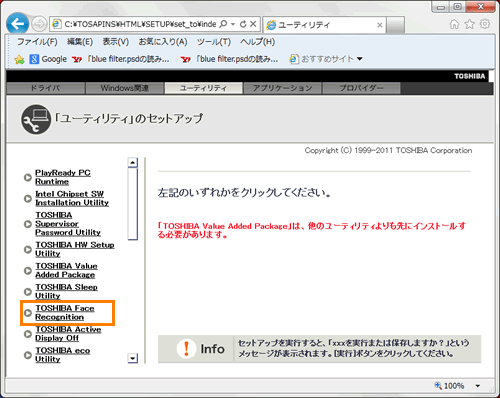Click the greyed Forward arrow button

[x=39, y=24]
